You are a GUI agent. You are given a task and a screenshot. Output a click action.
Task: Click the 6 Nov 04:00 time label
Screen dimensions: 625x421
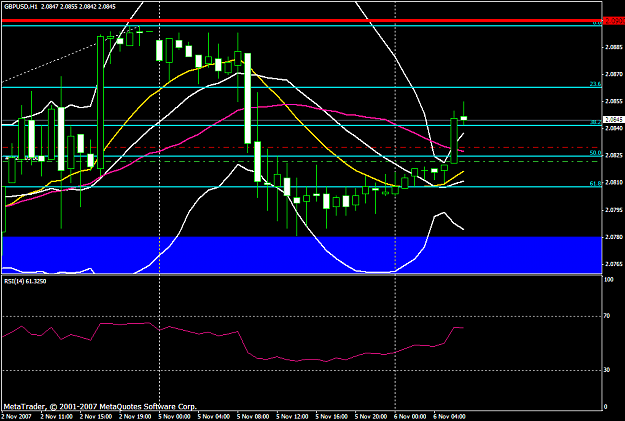coord(450,417)
